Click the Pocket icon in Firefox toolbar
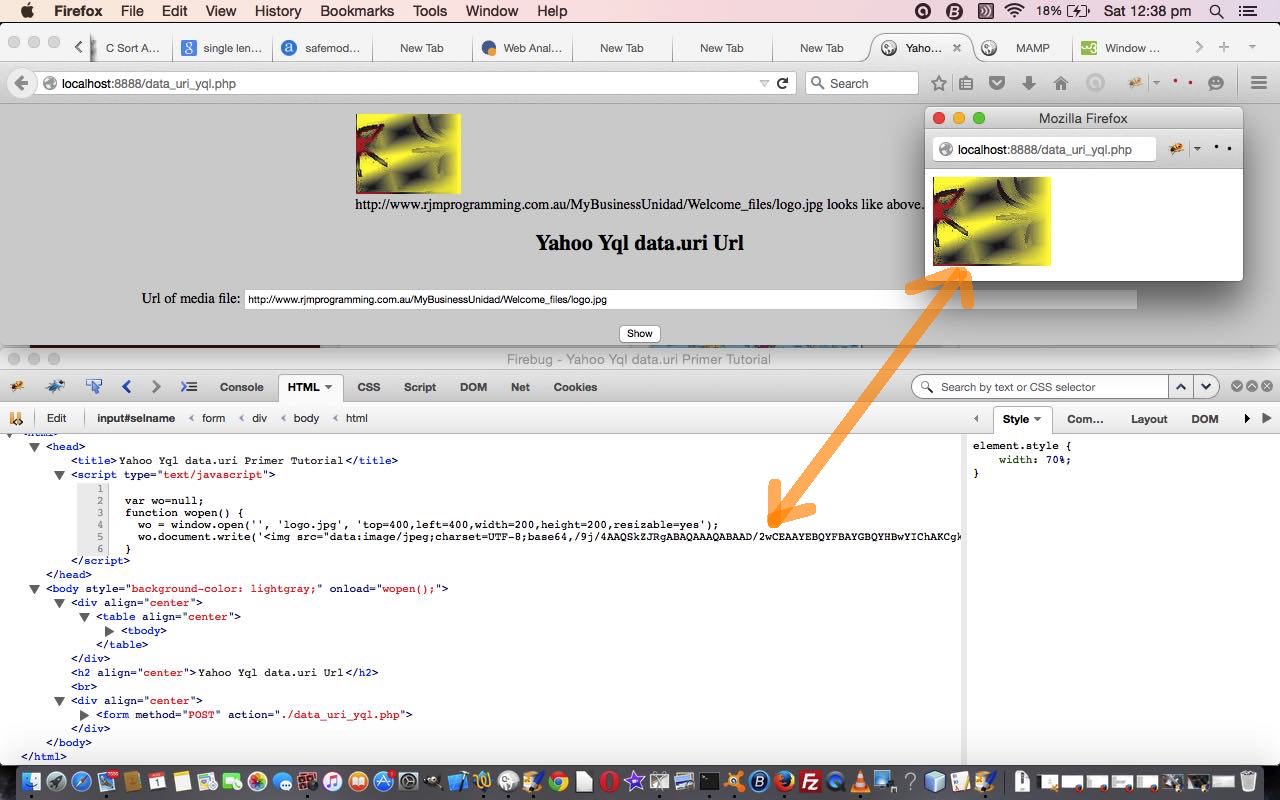Image resolution: width=1280 pixels, height=800 pixels. click(x=997, y=84)
